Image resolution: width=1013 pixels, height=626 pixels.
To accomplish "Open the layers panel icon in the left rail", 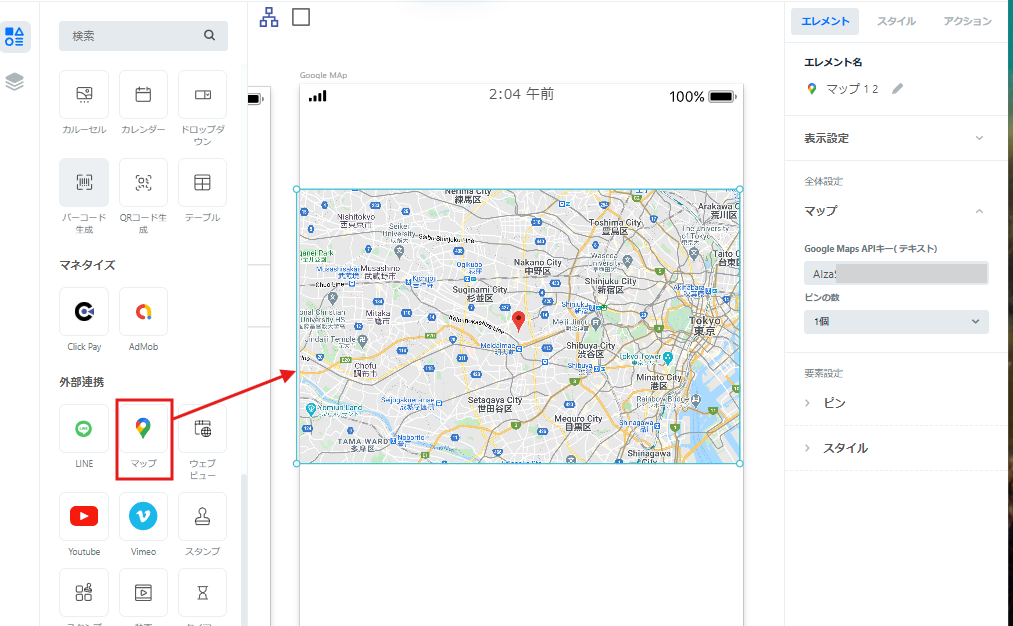I will [x=14, y=82].
